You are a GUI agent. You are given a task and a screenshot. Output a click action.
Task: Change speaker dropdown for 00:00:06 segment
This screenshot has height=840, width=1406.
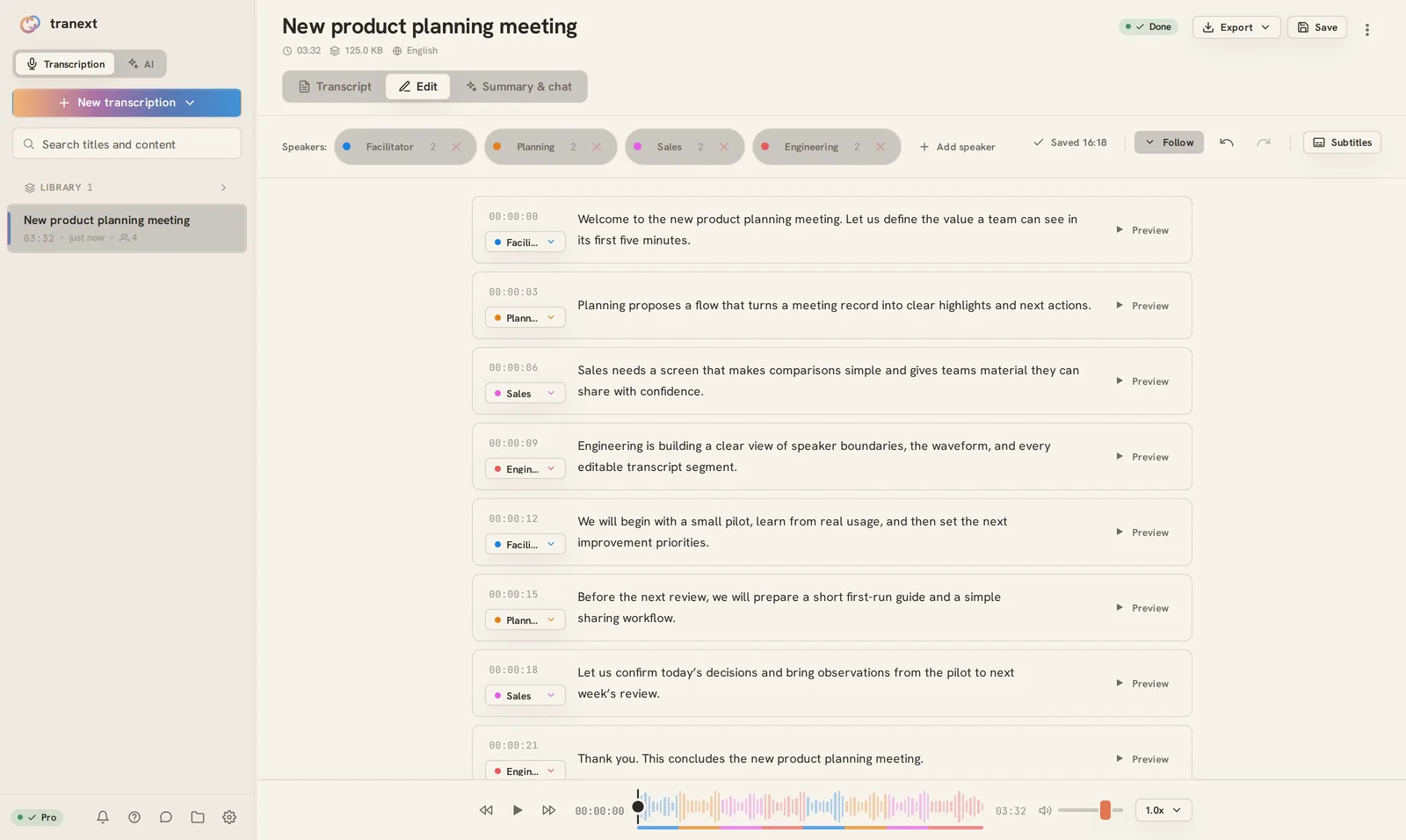point(525,394)
